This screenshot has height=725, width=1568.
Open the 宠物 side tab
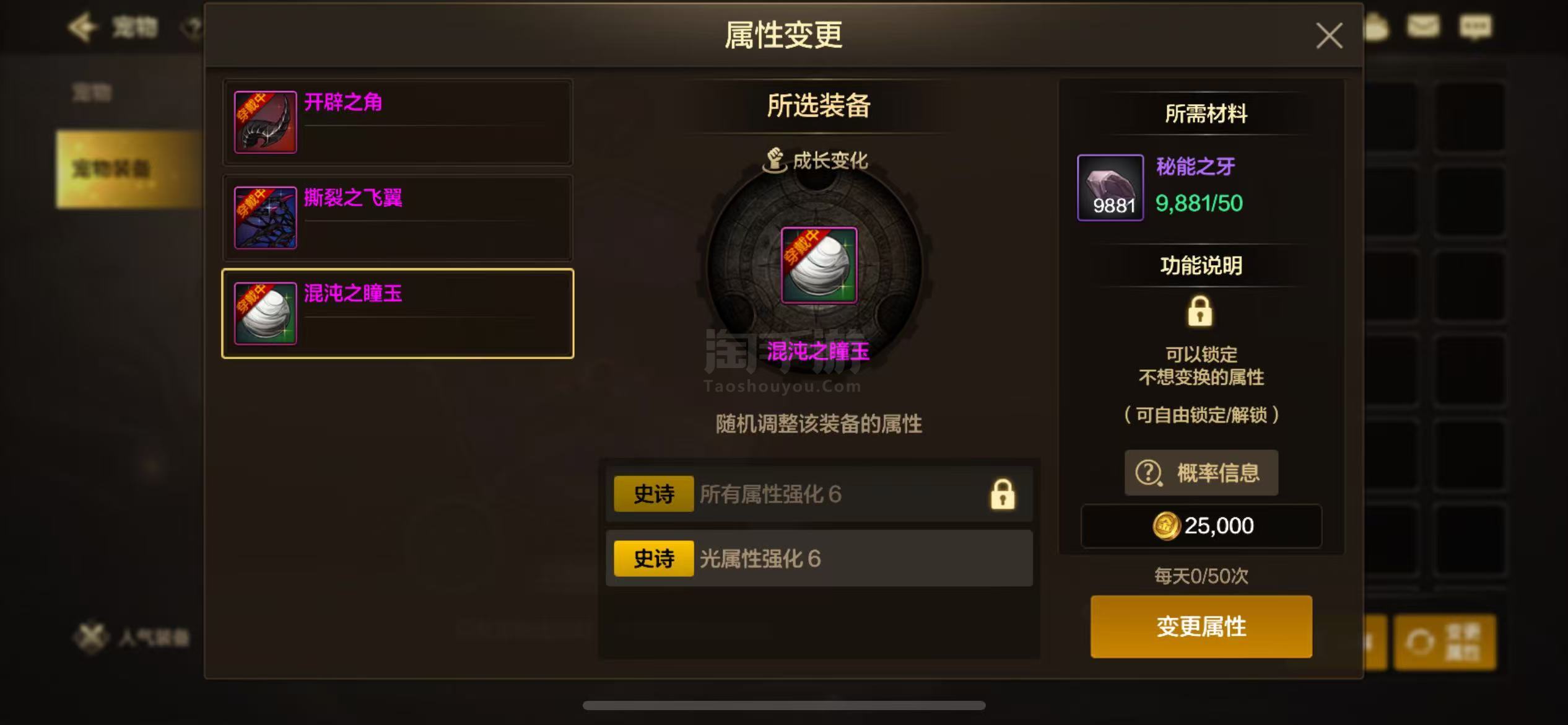tap(93, 93)
